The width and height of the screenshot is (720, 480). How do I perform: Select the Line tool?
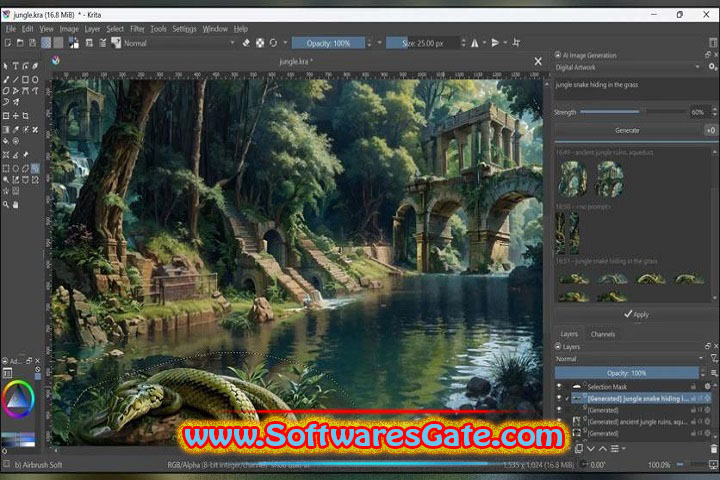click(15, 79)
